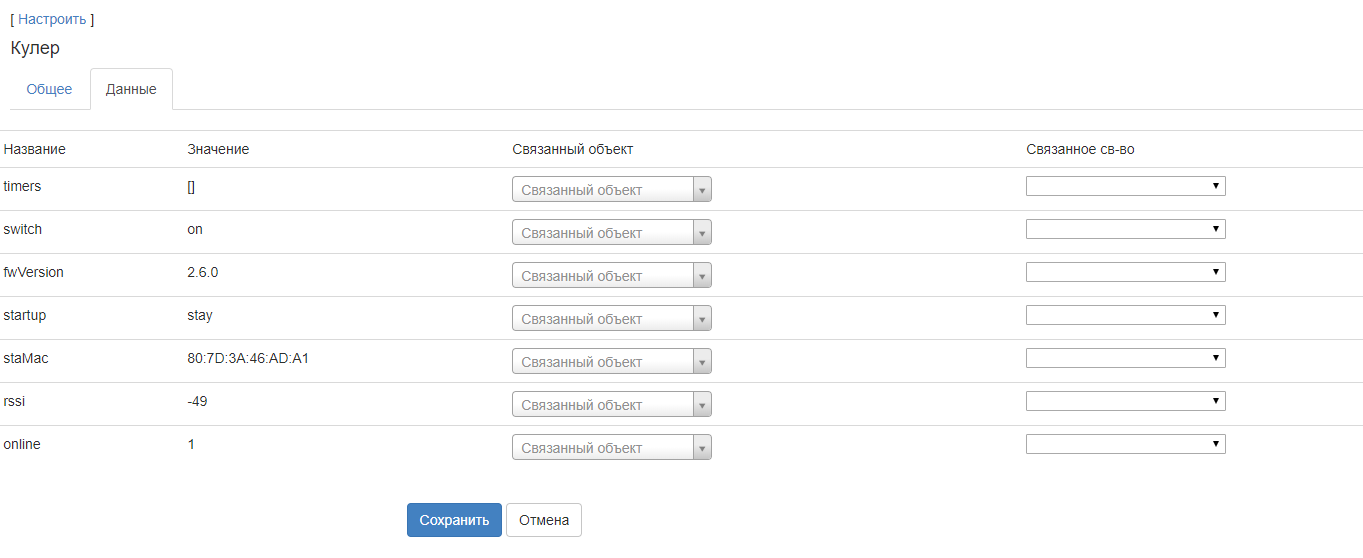The height and width of the screenshot is (558, 1363).
Task: Expand linked property select for timers
Action: [1125, 186]
